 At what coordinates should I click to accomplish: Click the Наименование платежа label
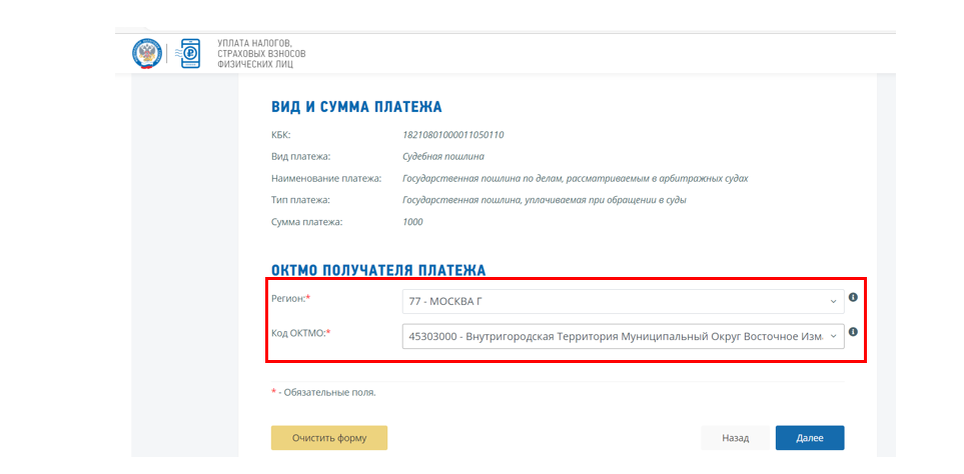pos(326,178)
